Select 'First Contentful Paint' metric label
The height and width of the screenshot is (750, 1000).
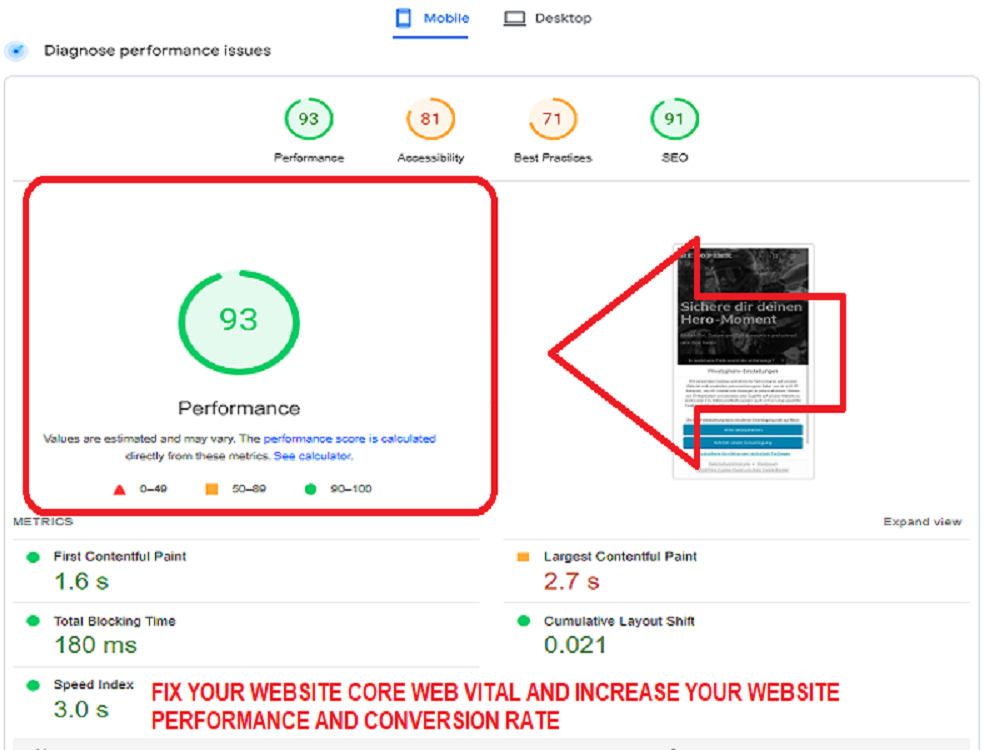click(x=120, y=556)
